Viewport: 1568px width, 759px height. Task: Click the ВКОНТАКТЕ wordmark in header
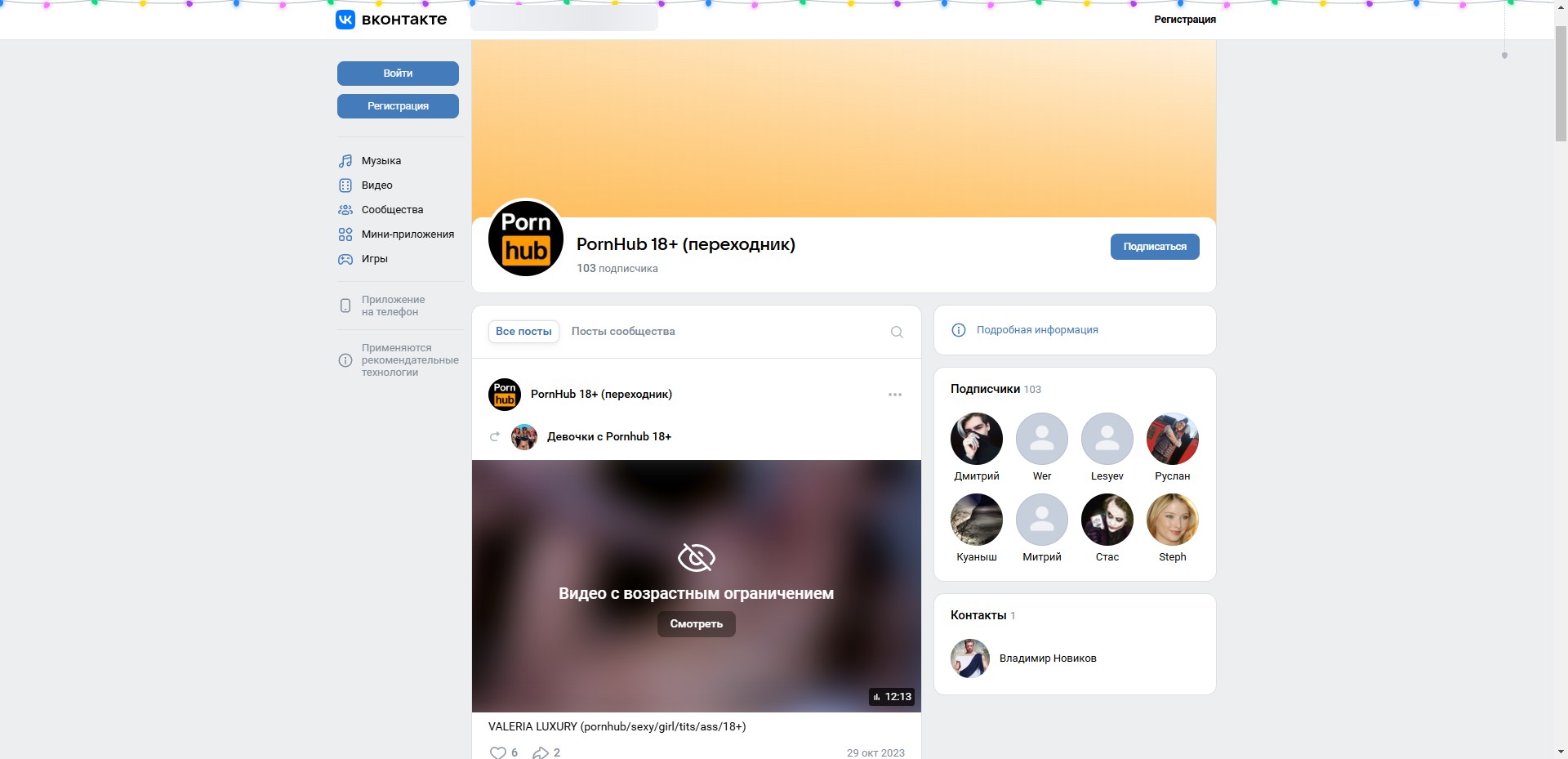[404, 20]
